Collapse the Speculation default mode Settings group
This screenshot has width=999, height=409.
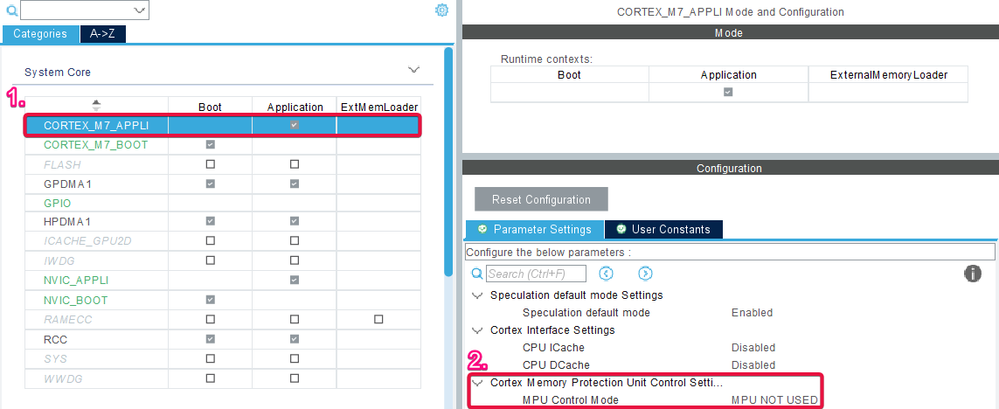(x=477, y=296)
